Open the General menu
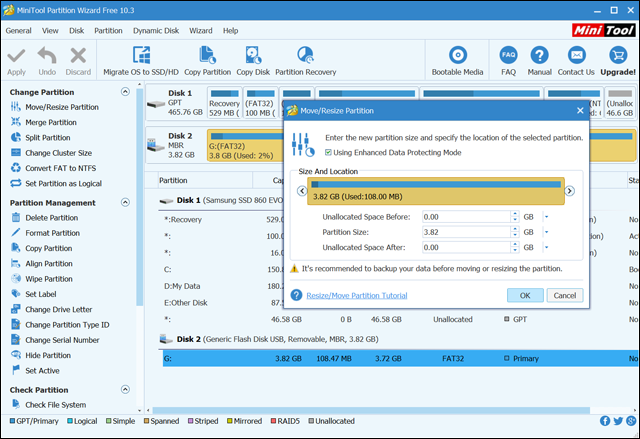The image size is (640, 439). (x=18, y=31)
